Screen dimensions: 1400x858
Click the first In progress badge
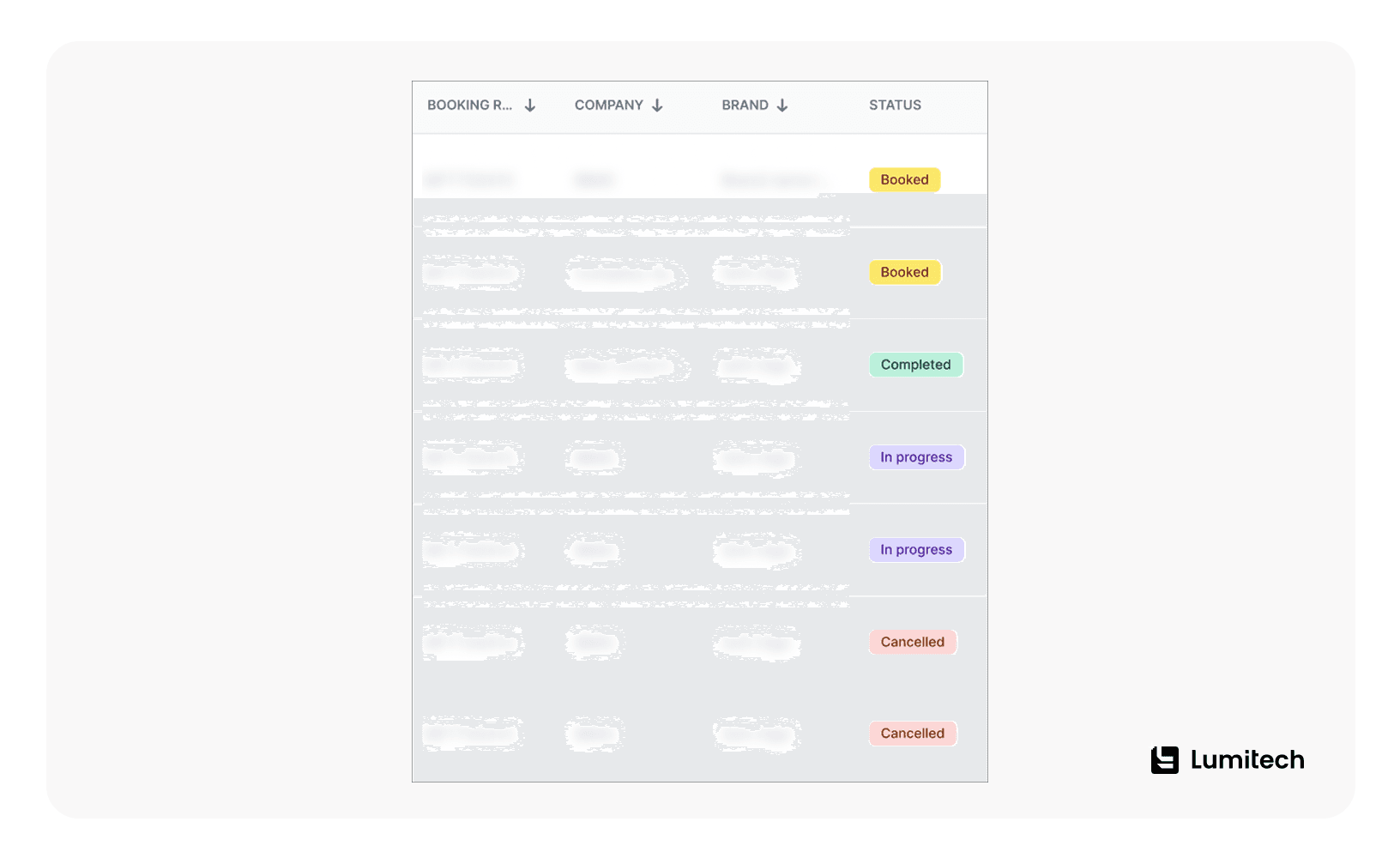917,457
